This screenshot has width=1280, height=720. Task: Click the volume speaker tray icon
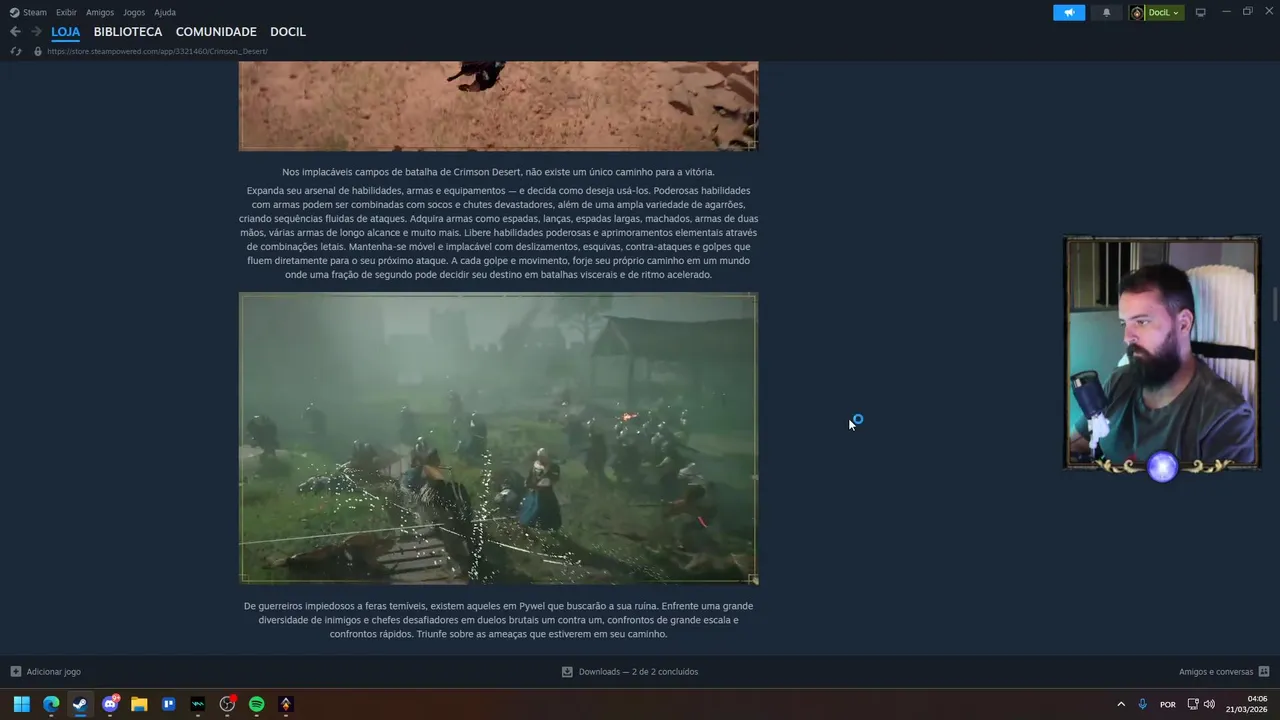point(1209,704)
